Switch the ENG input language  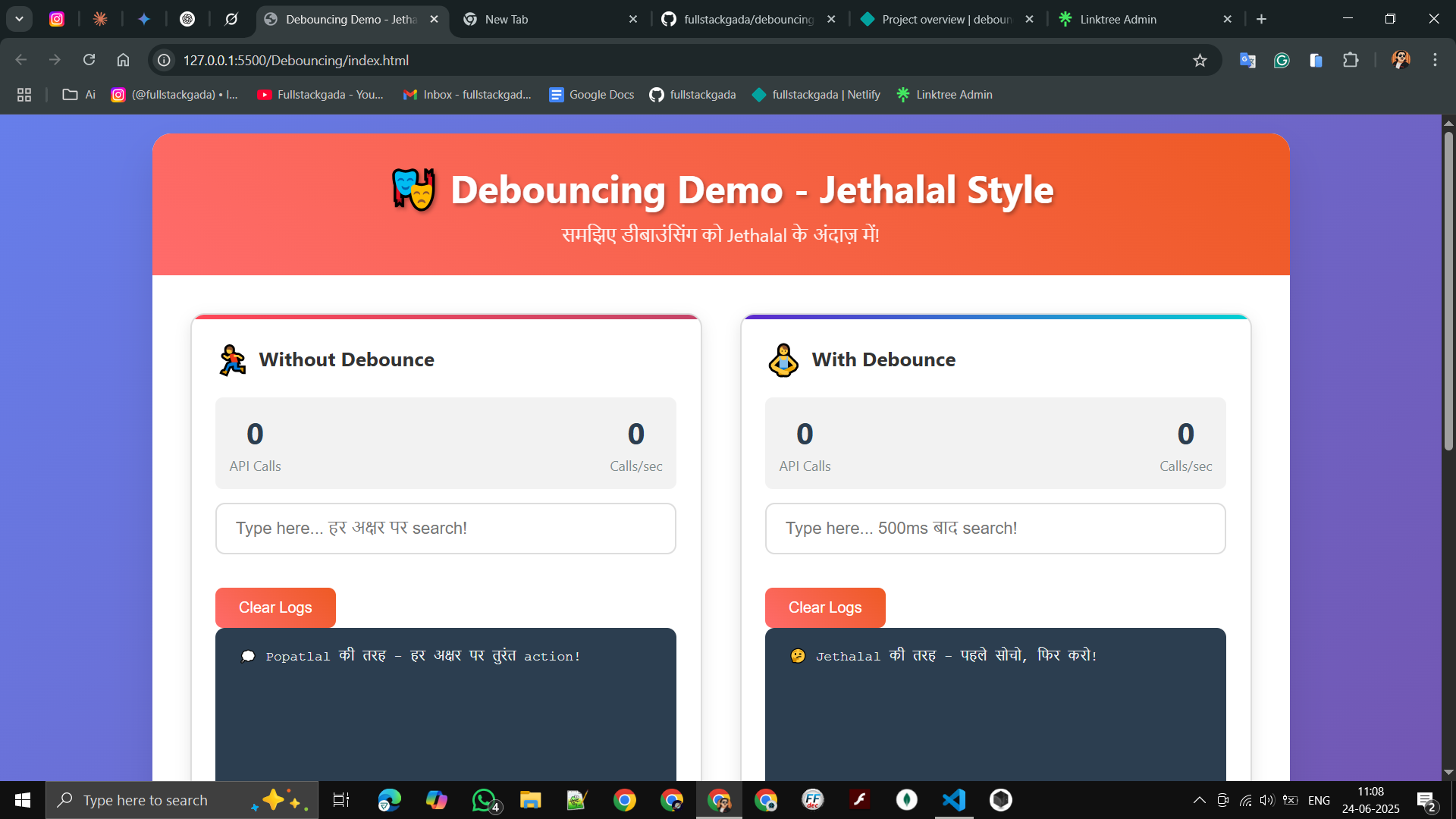[x=1319, y=800]
